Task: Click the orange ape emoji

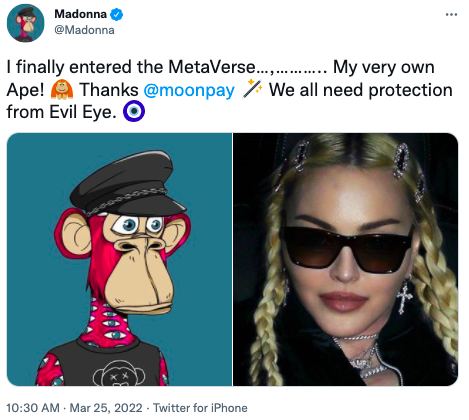Action: (x=62, y=89)
